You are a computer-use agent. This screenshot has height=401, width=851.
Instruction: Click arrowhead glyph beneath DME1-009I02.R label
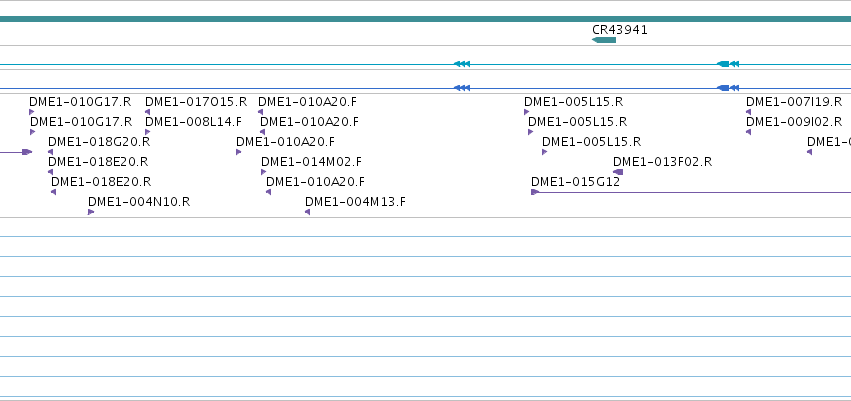748,132
